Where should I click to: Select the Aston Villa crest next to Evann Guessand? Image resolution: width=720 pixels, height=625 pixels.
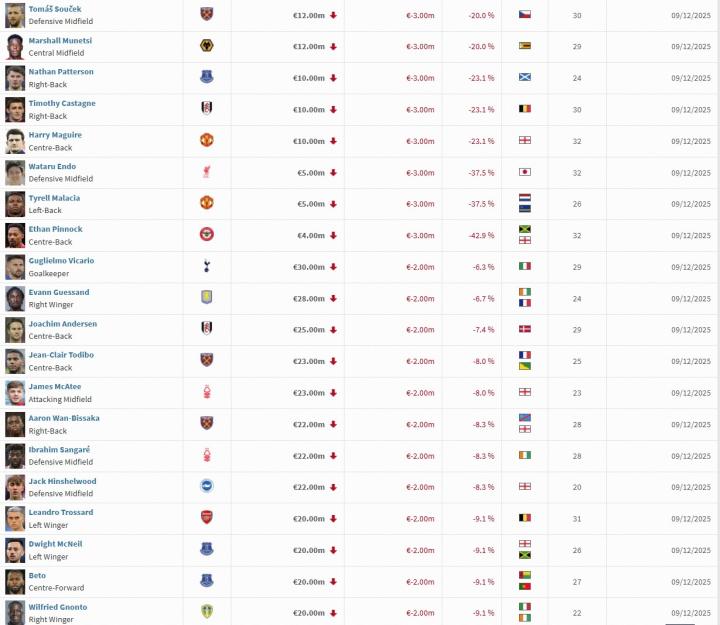pyautogui.click(x=207, y=298)
